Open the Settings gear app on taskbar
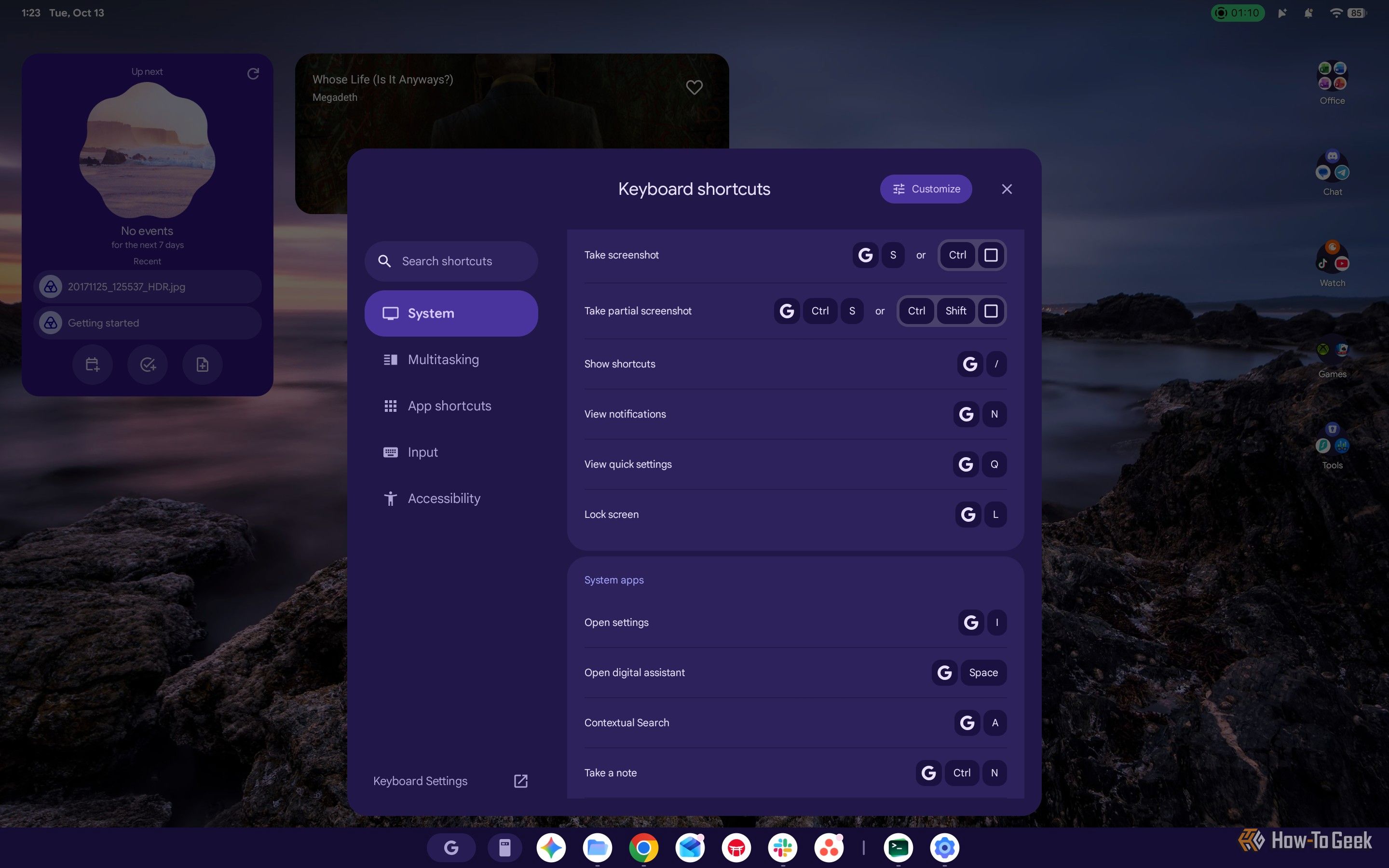Image resolution: width=1389 pixels, height=868 pixels. tap(944, 848)
